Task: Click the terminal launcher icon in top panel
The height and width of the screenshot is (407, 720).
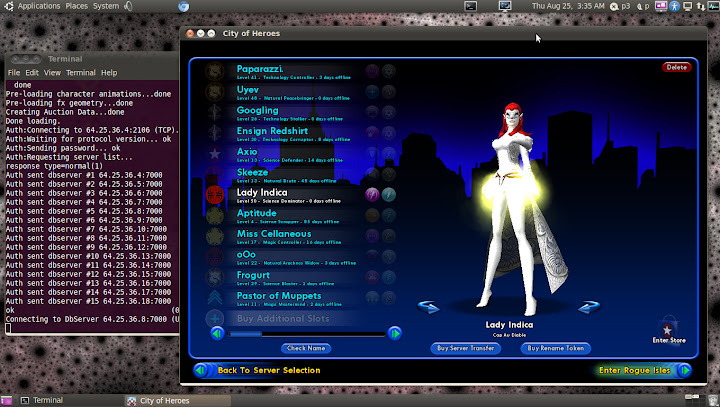Action: coord(470,6)
